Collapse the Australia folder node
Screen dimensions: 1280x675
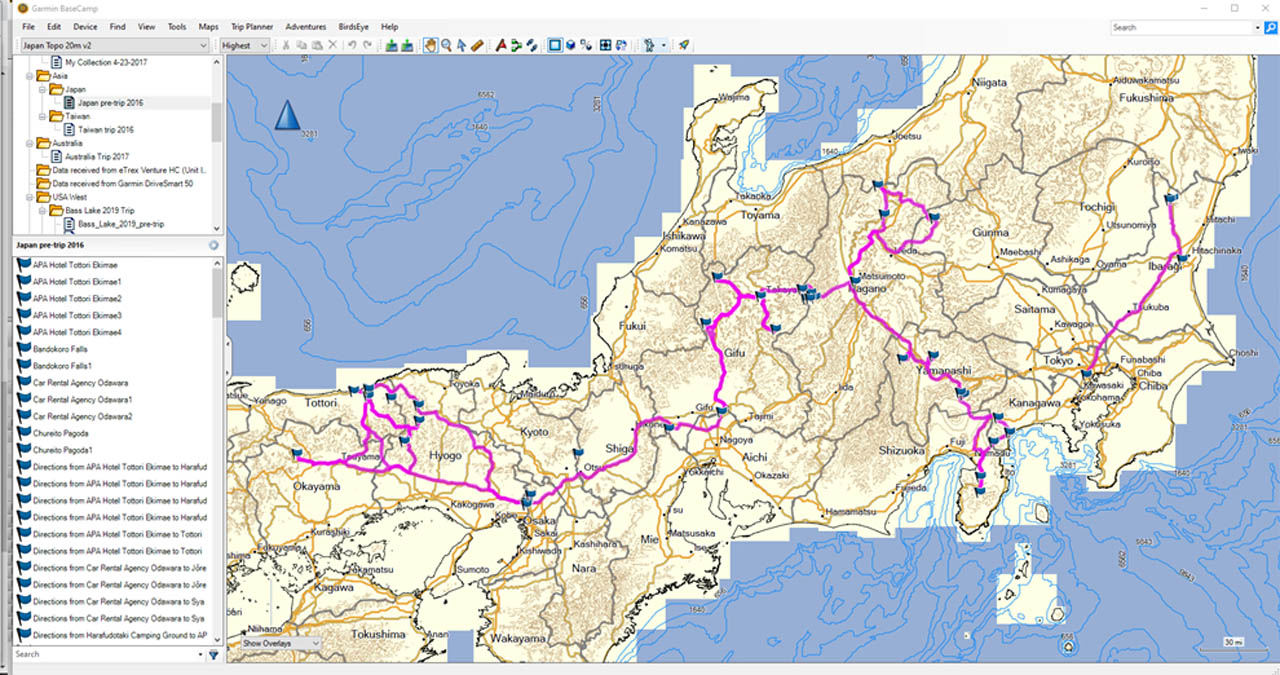click(x=30, y=143)
